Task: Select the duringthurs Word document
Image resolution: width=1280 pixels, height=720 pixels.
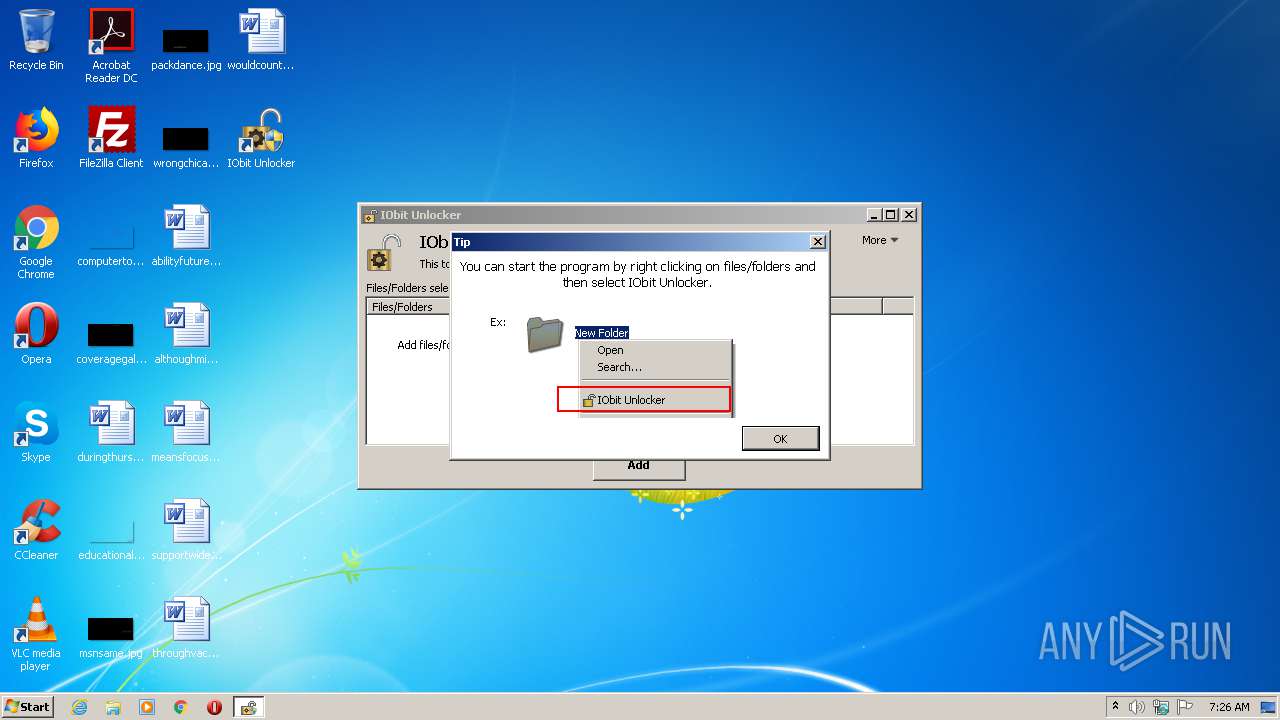Action: pyautogui.click(x=111, y=432)
